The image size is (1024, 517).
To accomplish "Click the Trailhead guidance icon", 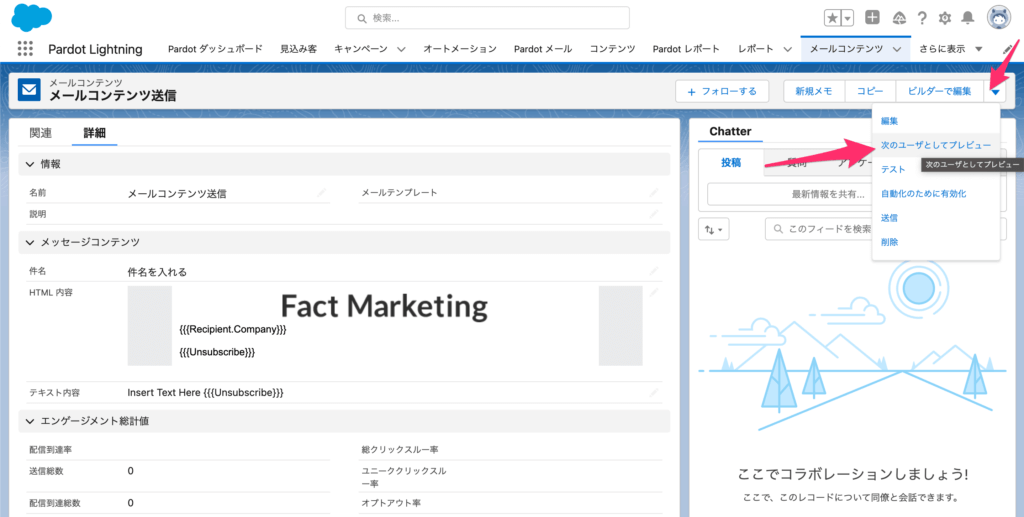I will (x=899, y=18).
